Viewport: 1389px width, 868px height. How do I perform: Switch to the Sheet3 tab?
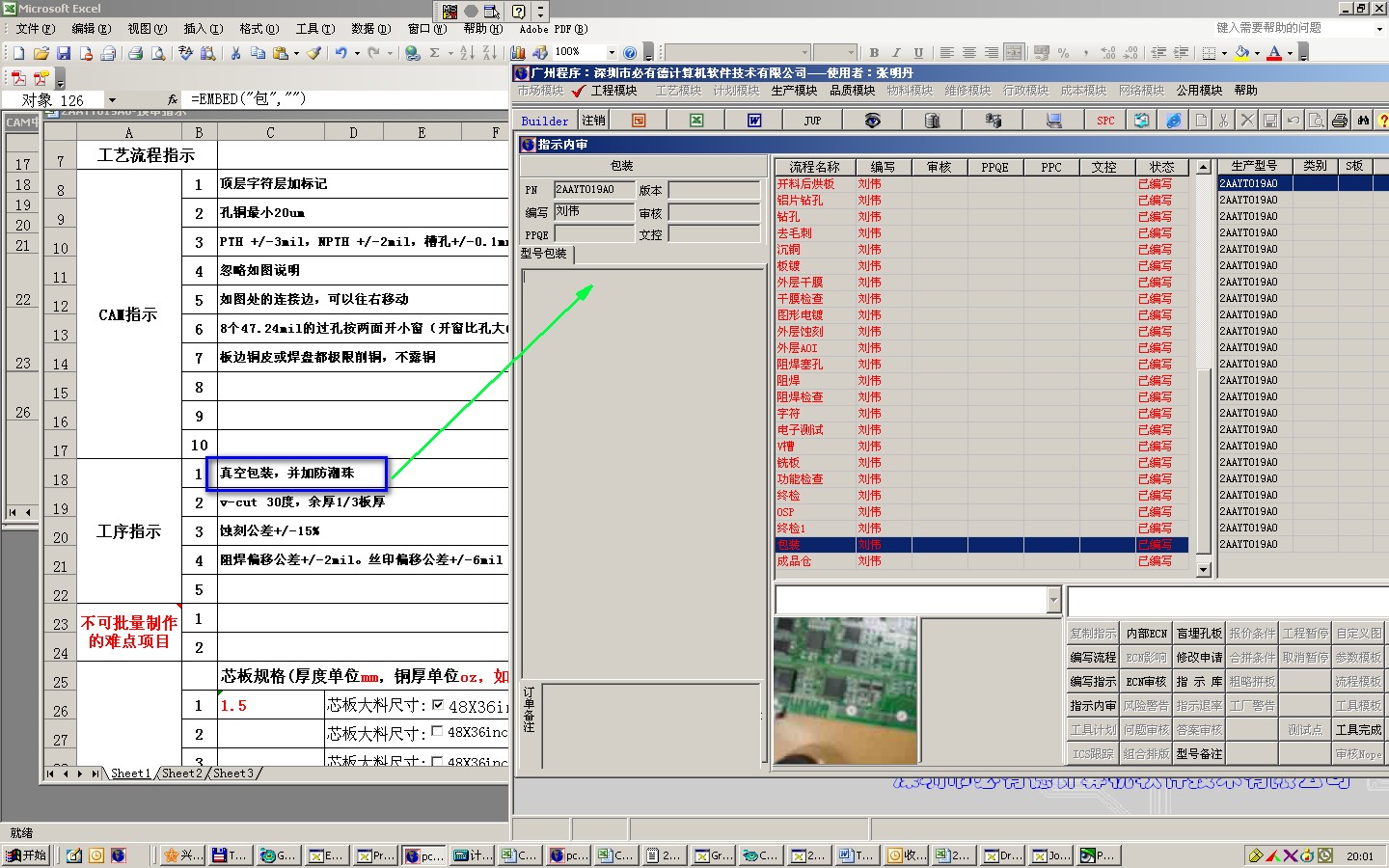coord(233,773)
